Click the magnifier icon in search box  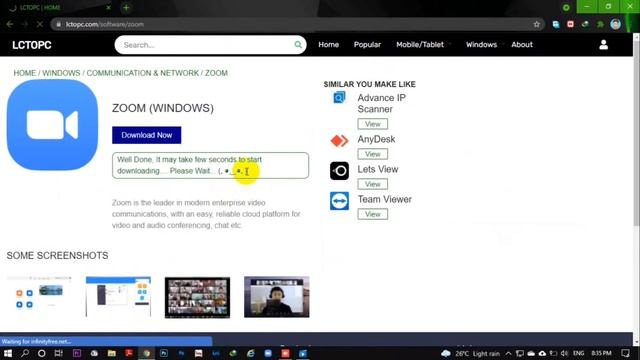[x=298, y=44]
